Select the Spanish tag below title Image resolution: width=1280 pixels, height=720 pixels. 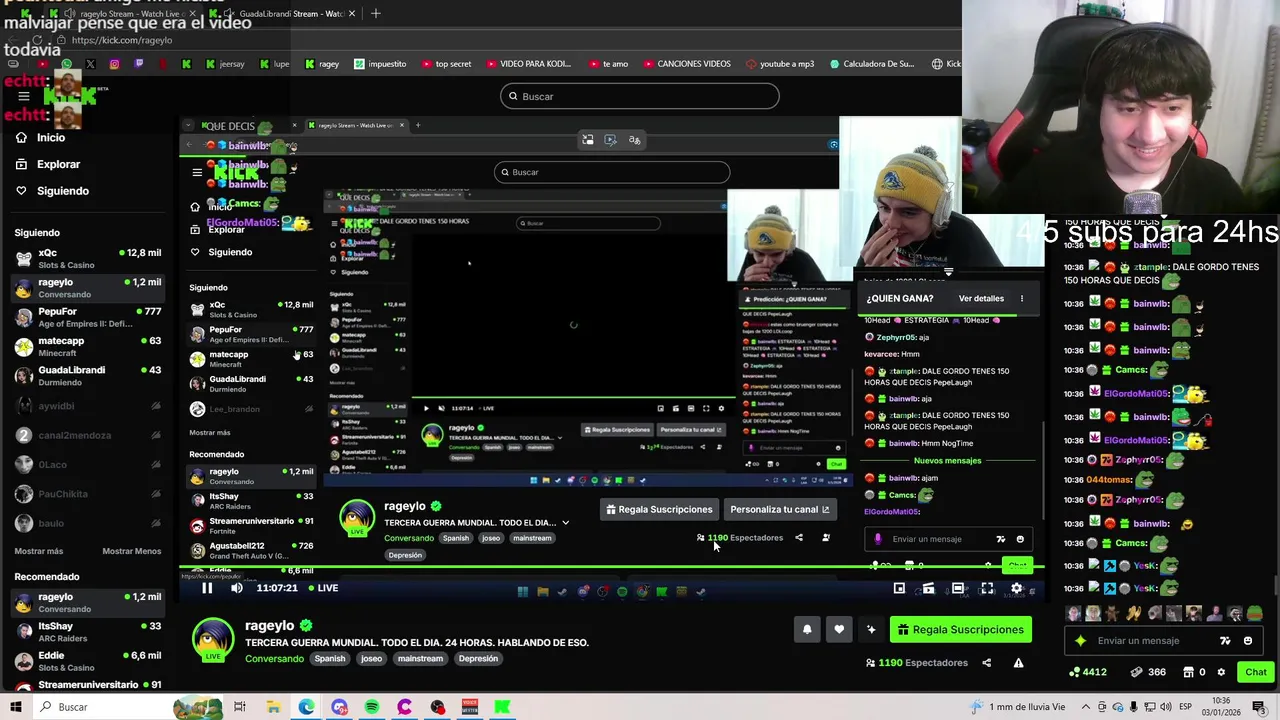click(x=330, y=659)
